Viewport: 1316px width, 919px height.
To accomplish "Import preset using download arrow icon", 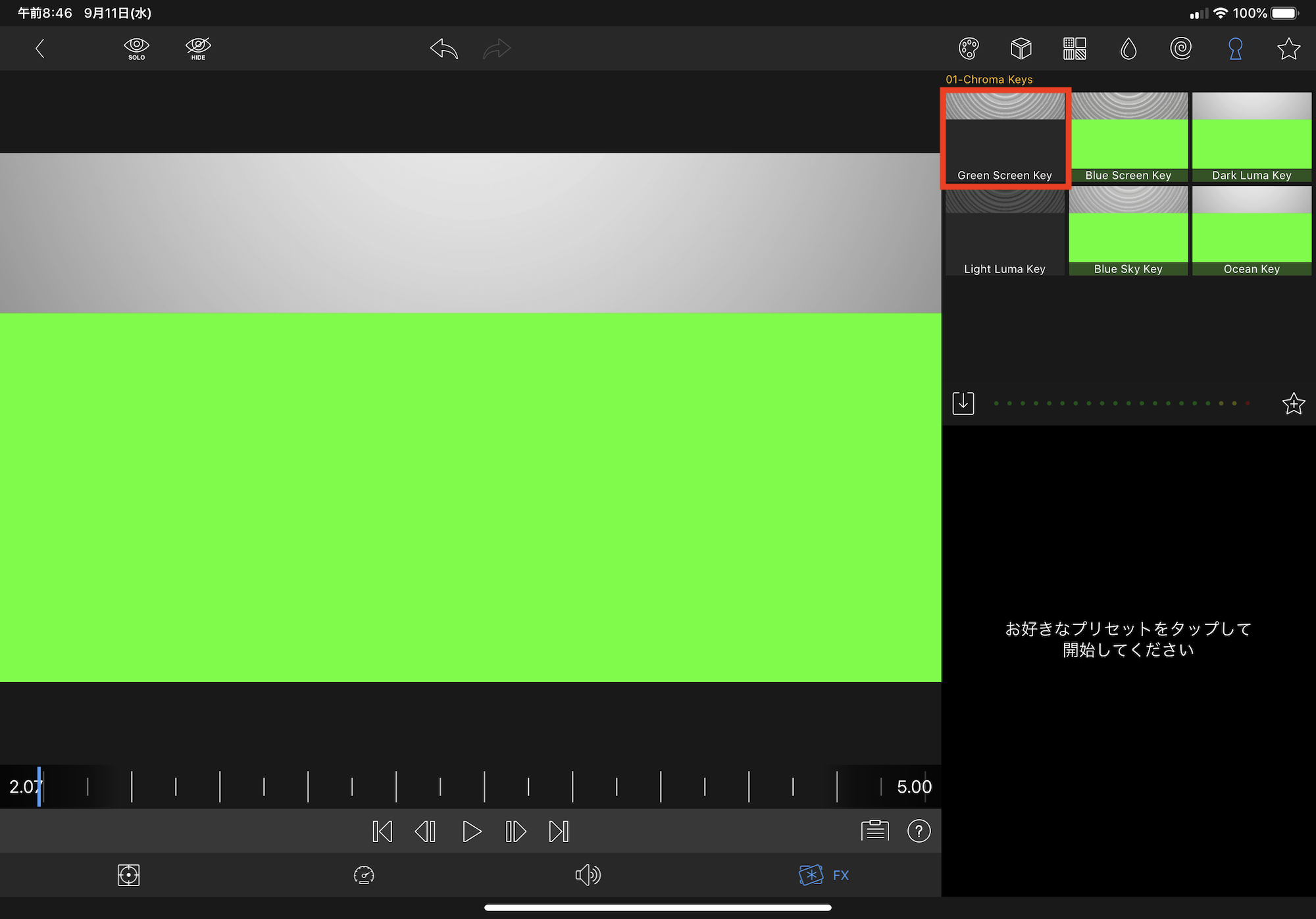I will [x=963, y=403].
